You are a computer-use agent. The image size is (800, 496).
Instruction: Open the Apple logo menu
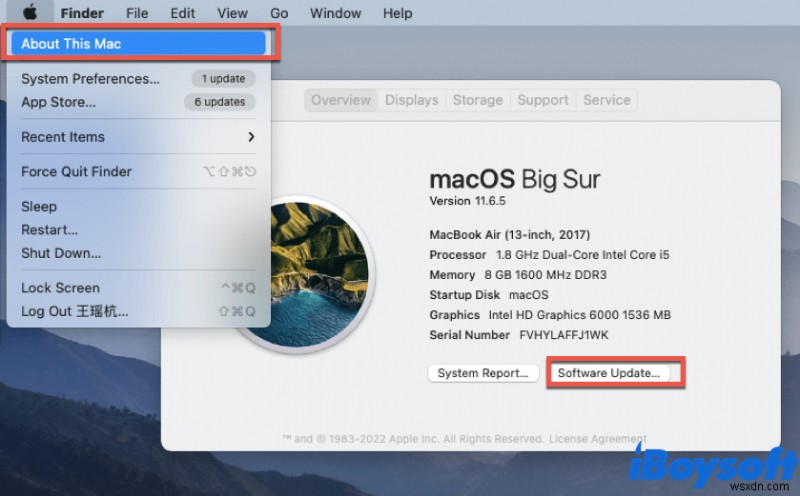coord(30,12)
